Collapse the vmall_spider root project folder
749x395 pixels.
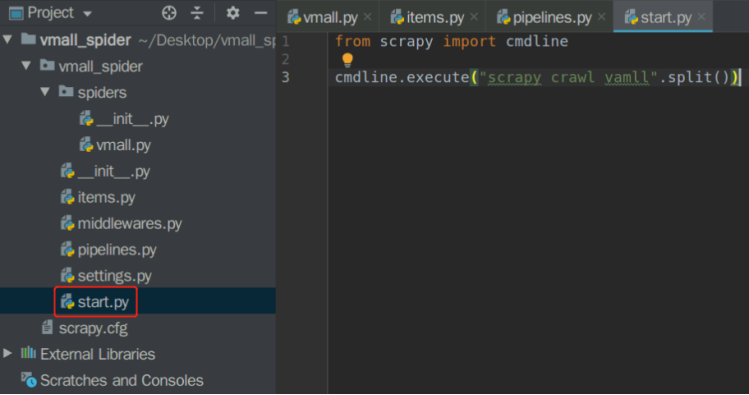click(x=8, y=40)
